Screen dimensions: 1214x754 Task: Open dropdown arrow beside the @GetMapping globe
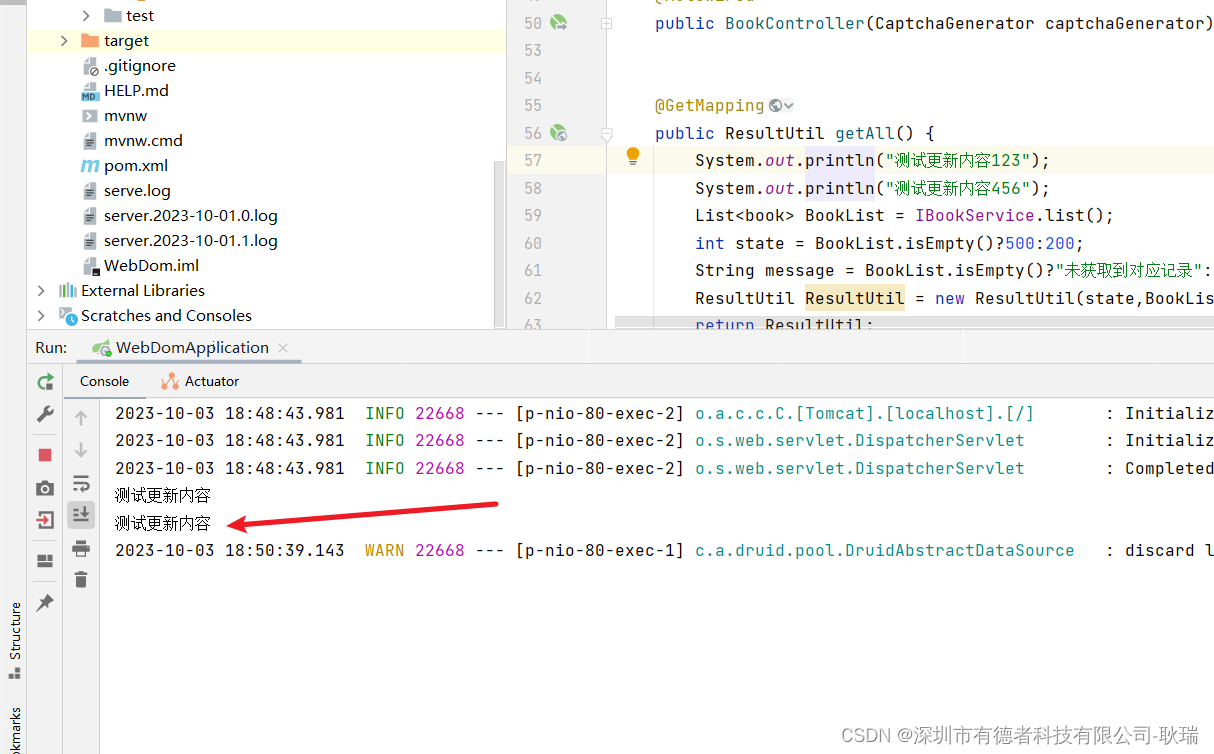(789, 106)
